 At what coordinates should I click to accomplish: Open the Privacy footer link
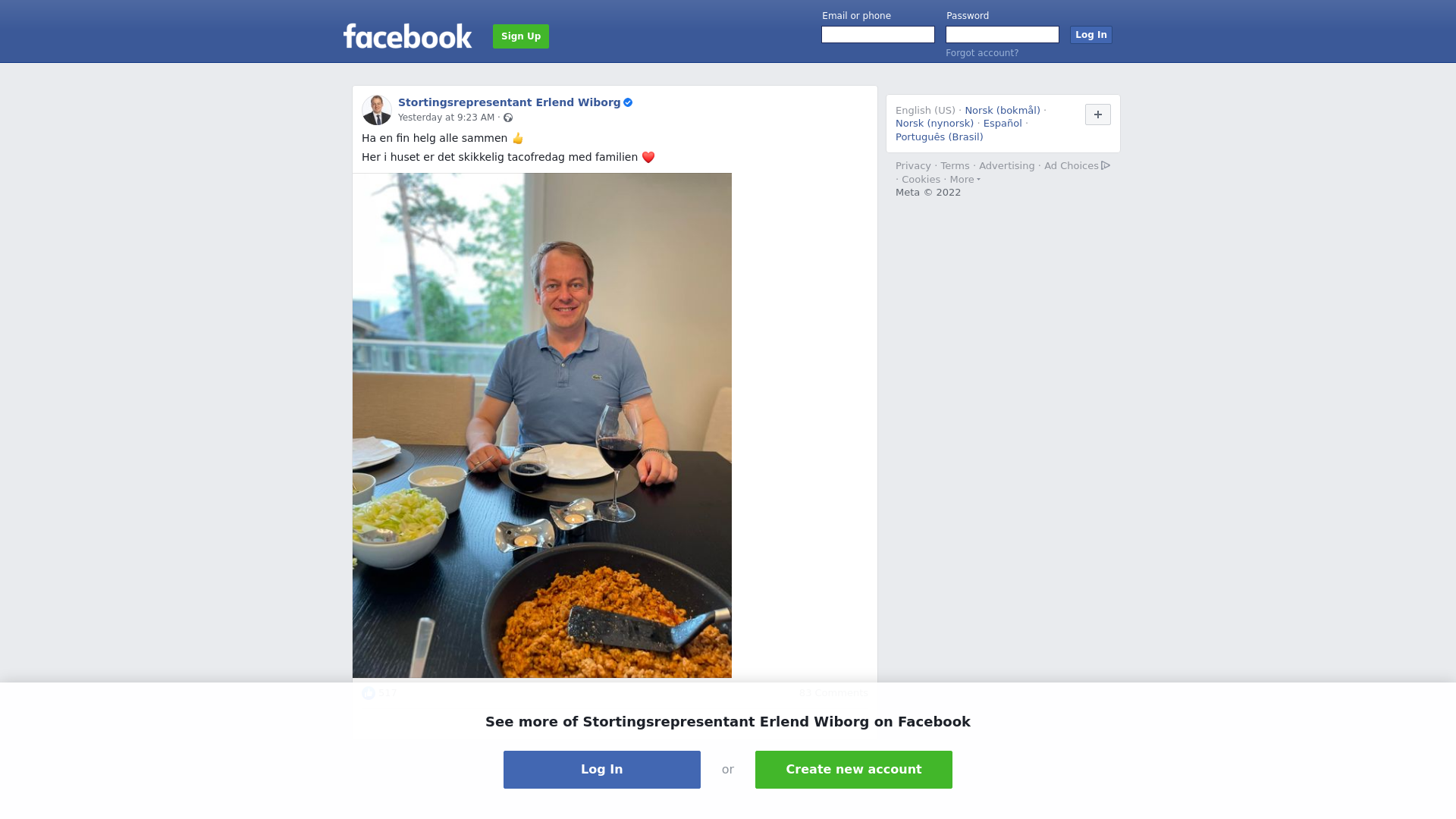tap(913, 166)
